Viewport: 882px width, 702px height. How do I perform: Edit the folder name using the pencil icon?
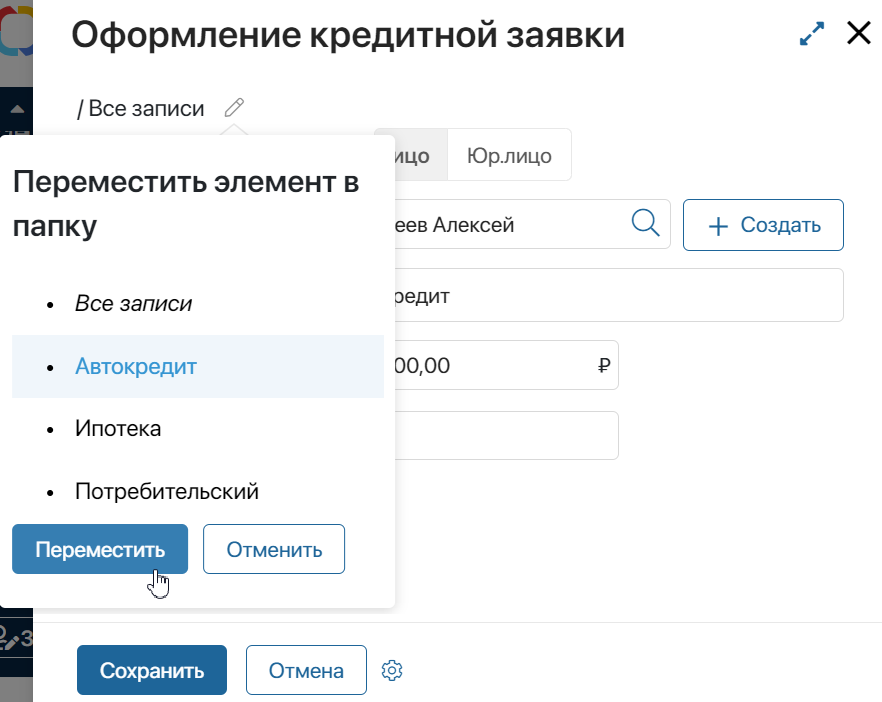pos(233,107)
